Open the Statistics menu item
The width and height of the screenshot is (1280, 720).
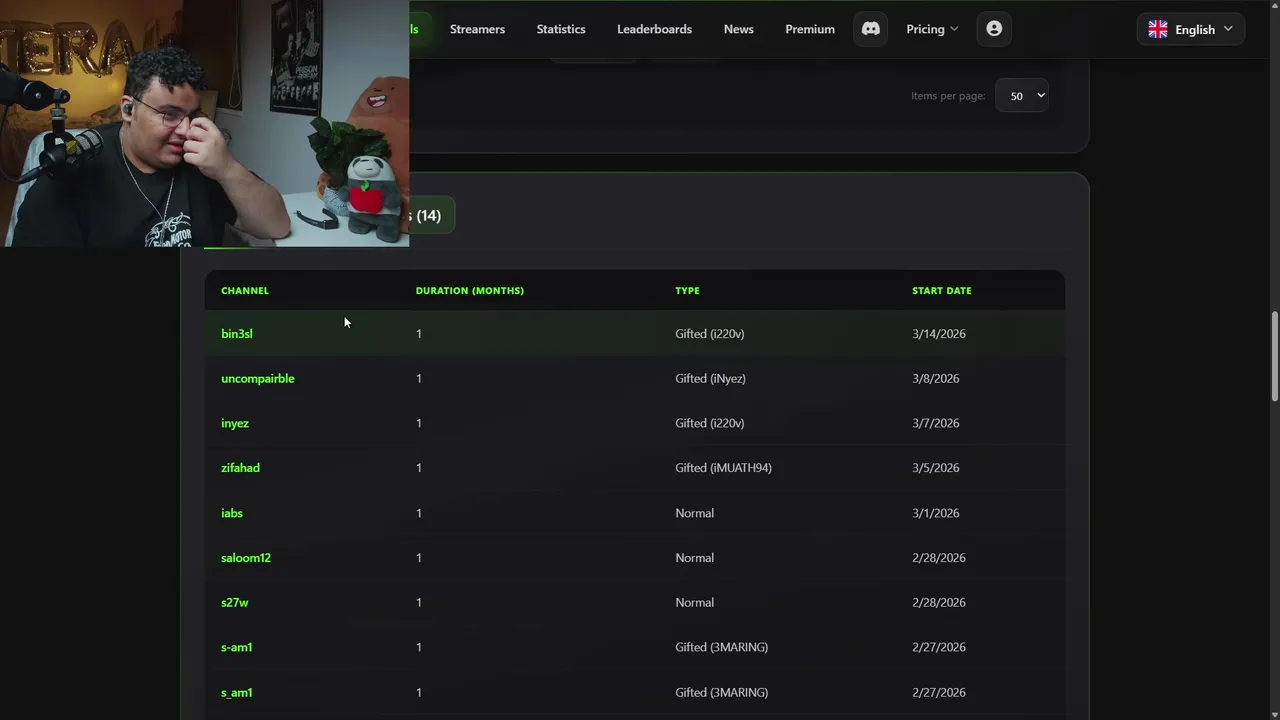click(561, 29)
